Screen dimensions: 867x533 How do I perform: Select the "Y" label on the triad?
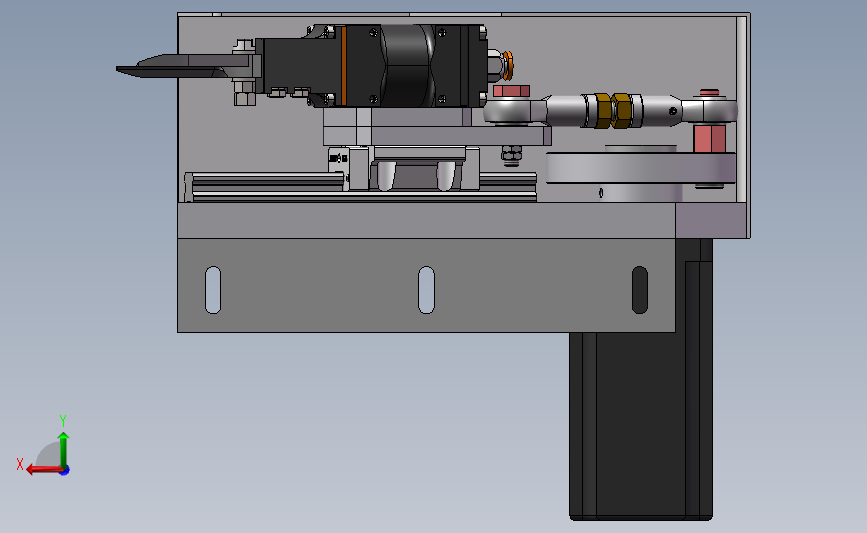click(x=63, y=421)
